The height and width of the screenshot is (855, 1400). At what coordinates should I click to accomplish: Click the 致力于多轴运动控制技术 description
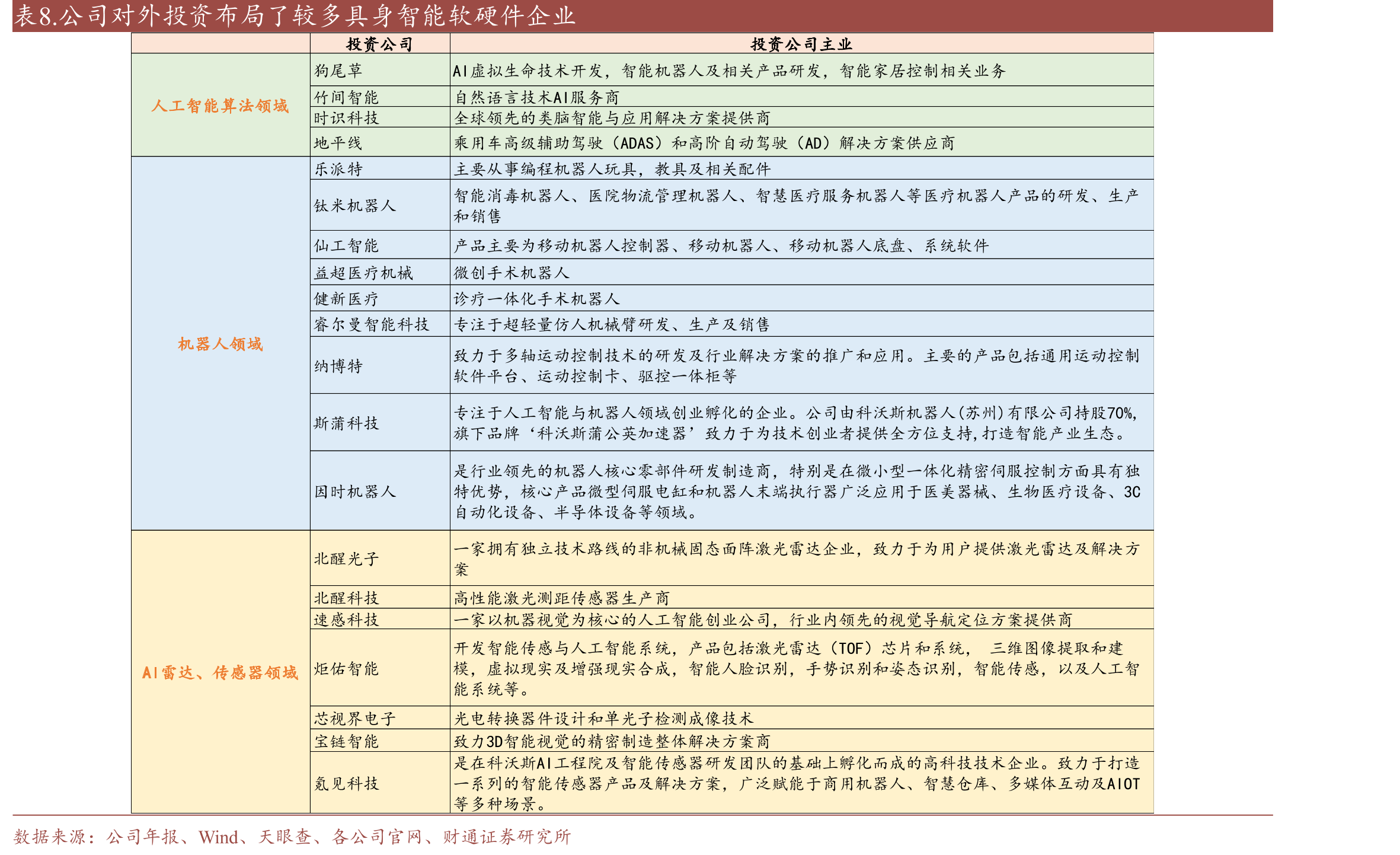(801, 365)
